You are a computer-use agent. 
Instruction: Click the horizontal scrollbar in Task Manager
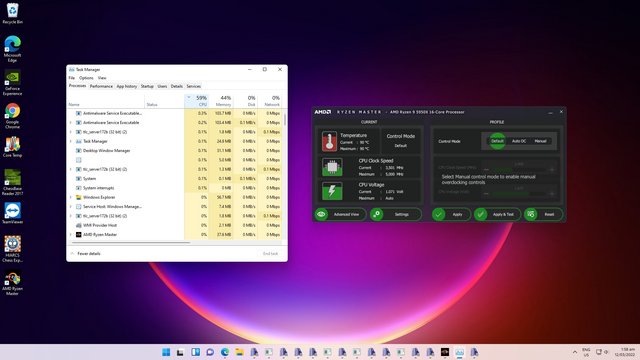pyautogui.click(x=131, y=242)
